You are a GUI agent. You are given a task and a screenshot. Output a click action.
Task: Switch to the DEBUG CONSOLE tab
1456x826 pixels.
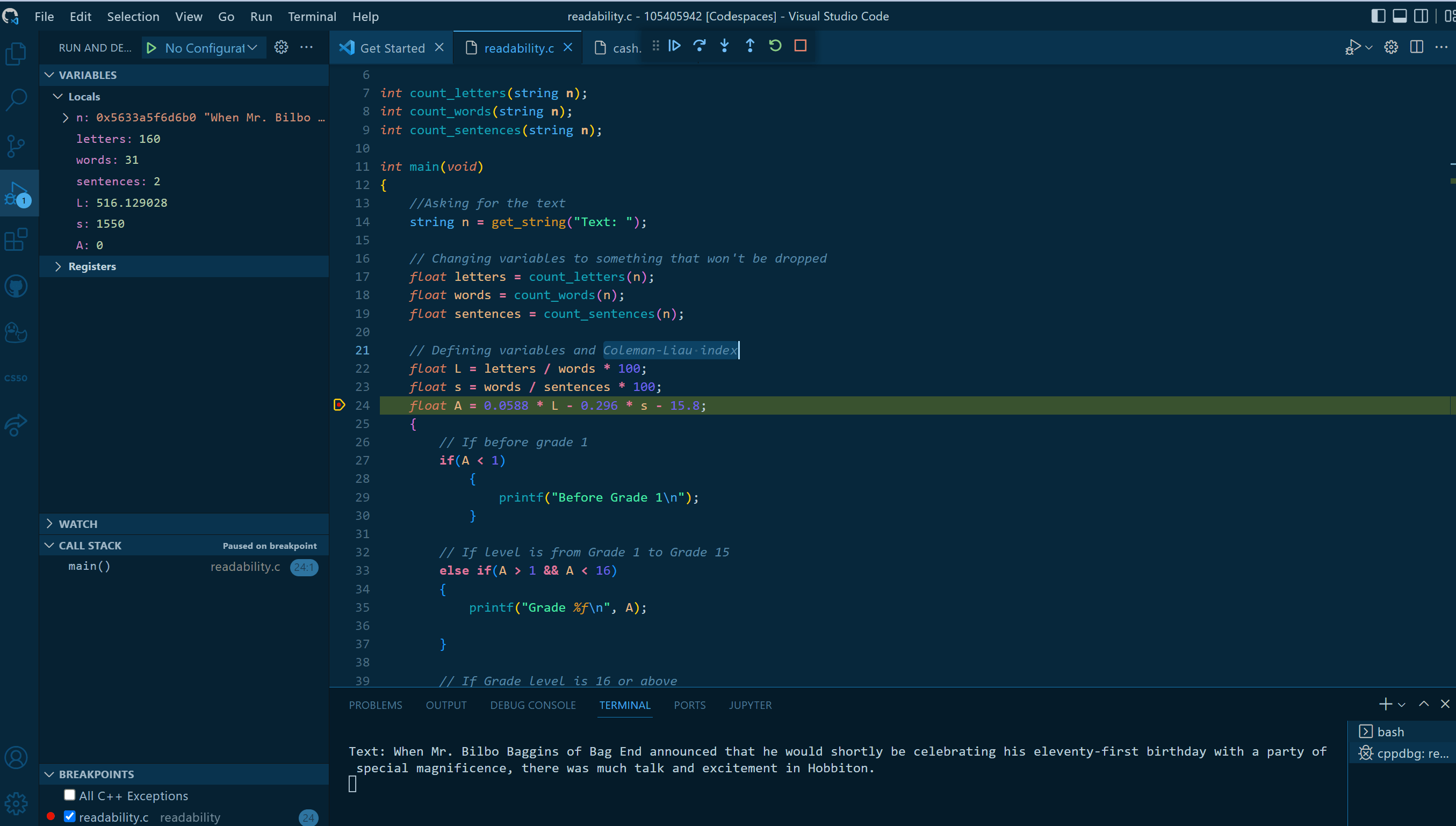click(532, 705)
